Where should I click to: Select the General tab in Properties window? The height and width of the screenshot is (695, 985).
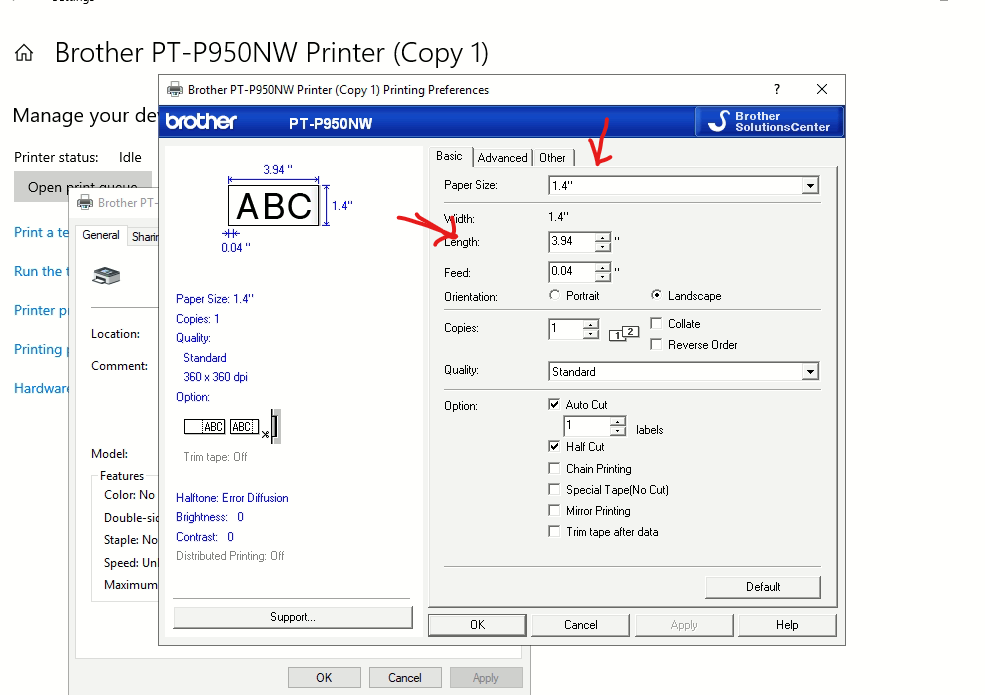tap(101, 235)
